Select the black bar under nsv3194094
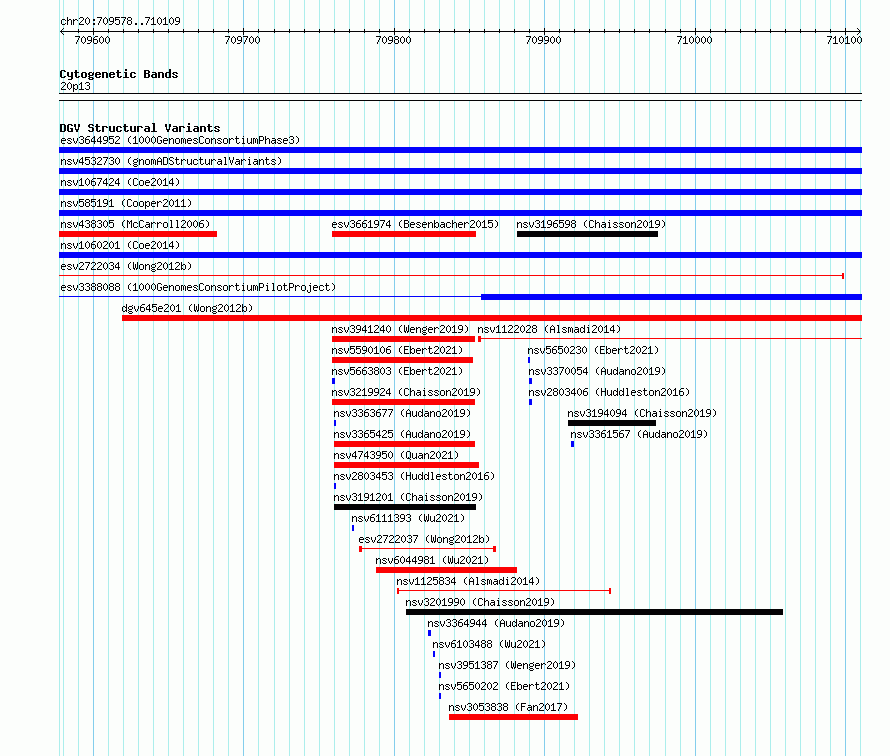890x756 pixels. click(x=612, y=423)
